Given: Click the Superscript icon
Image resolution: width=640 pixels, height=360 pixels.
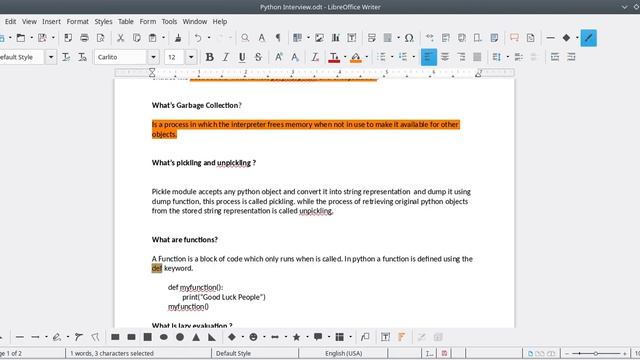Looking at the screenshot, I should point(278,57).
